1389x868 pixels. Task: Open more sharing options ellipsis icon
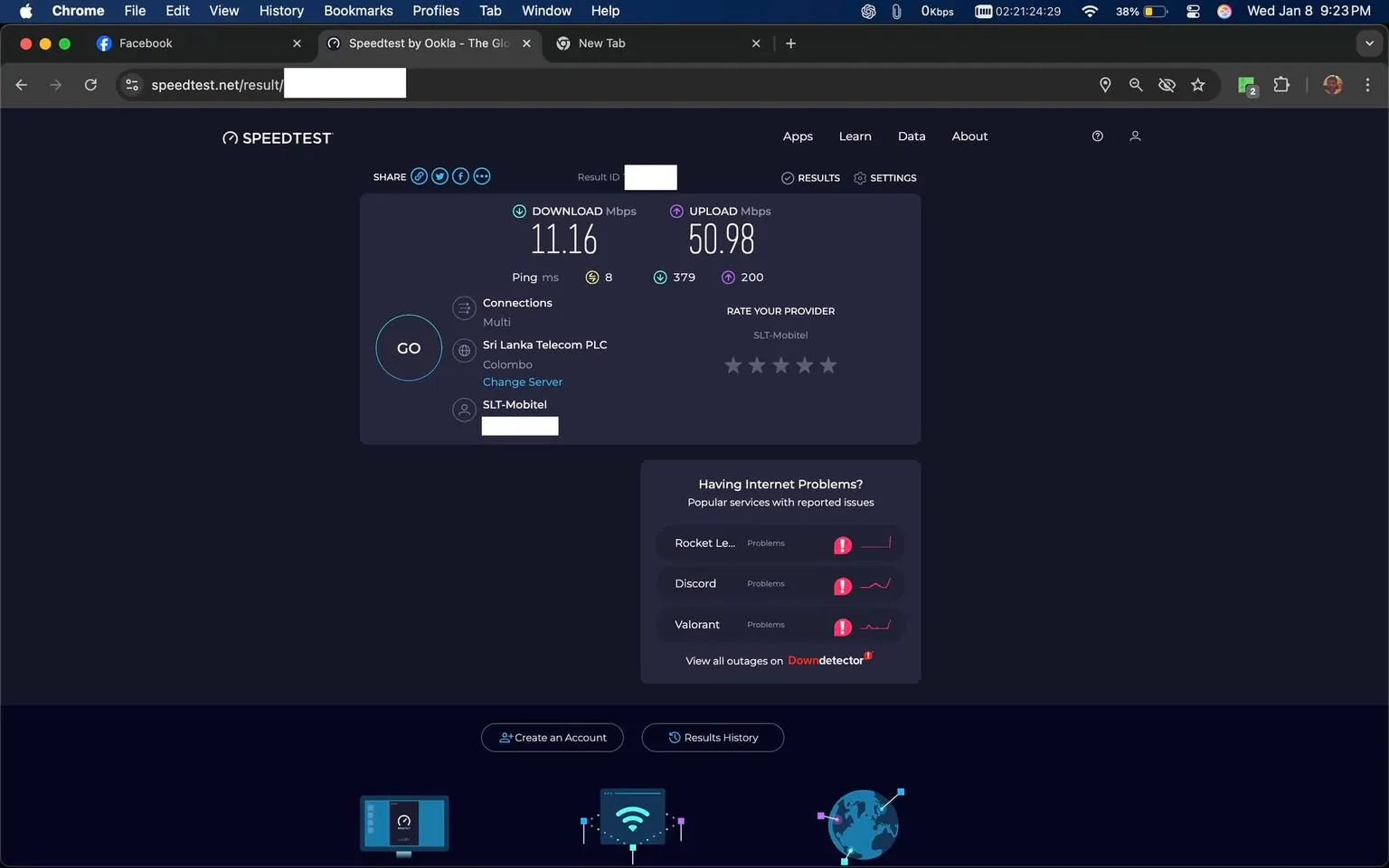tap(482, 176)
